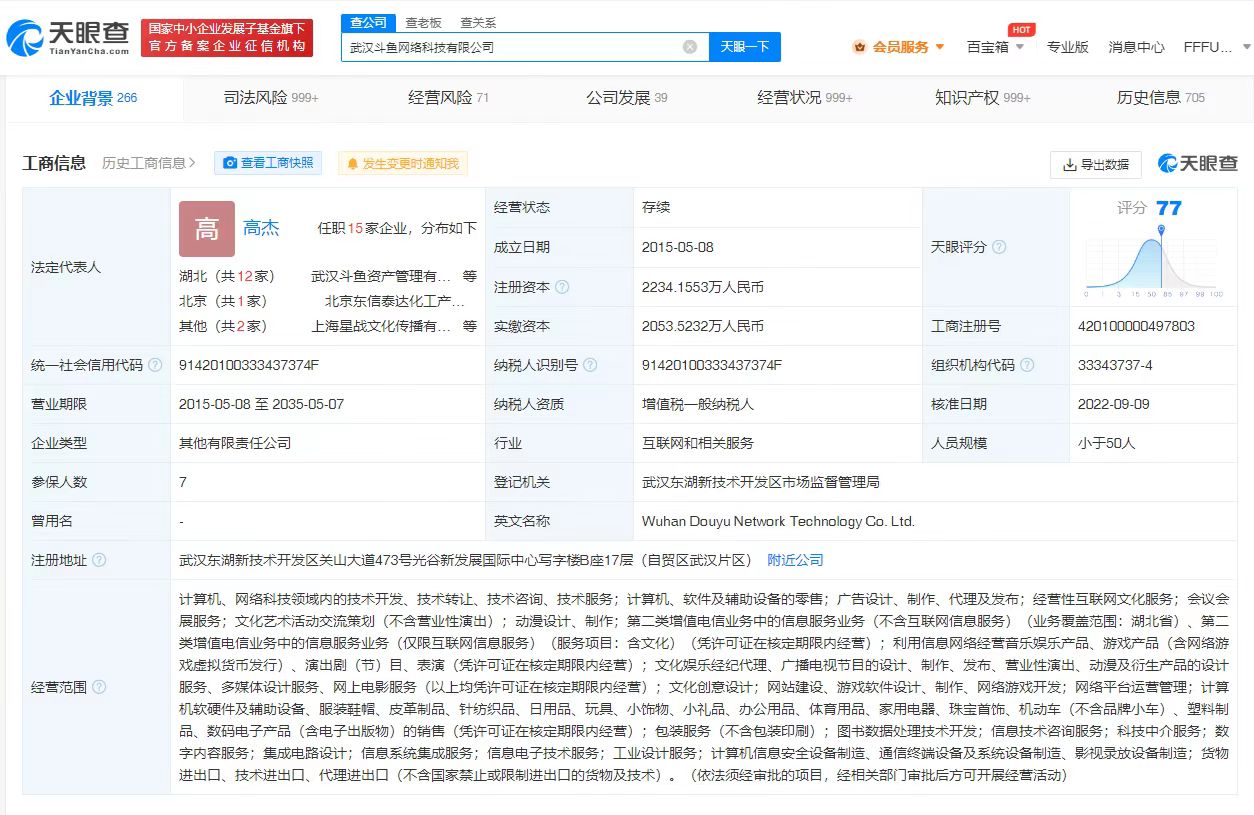Click the 会员服务 menu label
Screen dimensions: 1254x815
coord(900,47)
